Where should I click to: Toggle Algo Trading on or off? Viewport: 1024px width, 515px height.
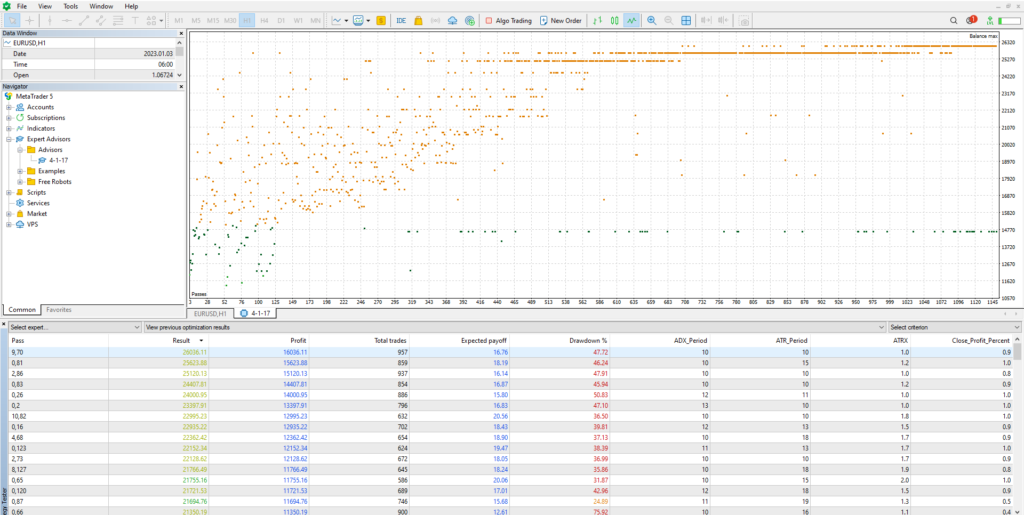coord(508,20)
